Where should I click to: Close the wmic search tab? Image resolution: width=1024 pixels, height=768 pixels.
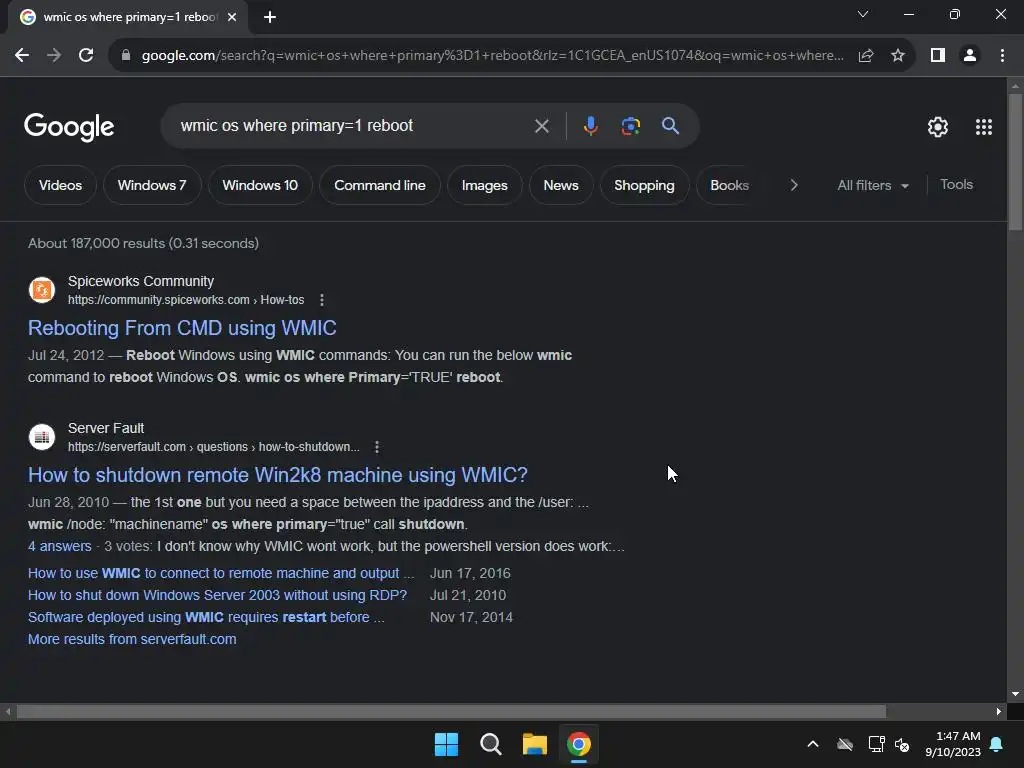[232, 17]
